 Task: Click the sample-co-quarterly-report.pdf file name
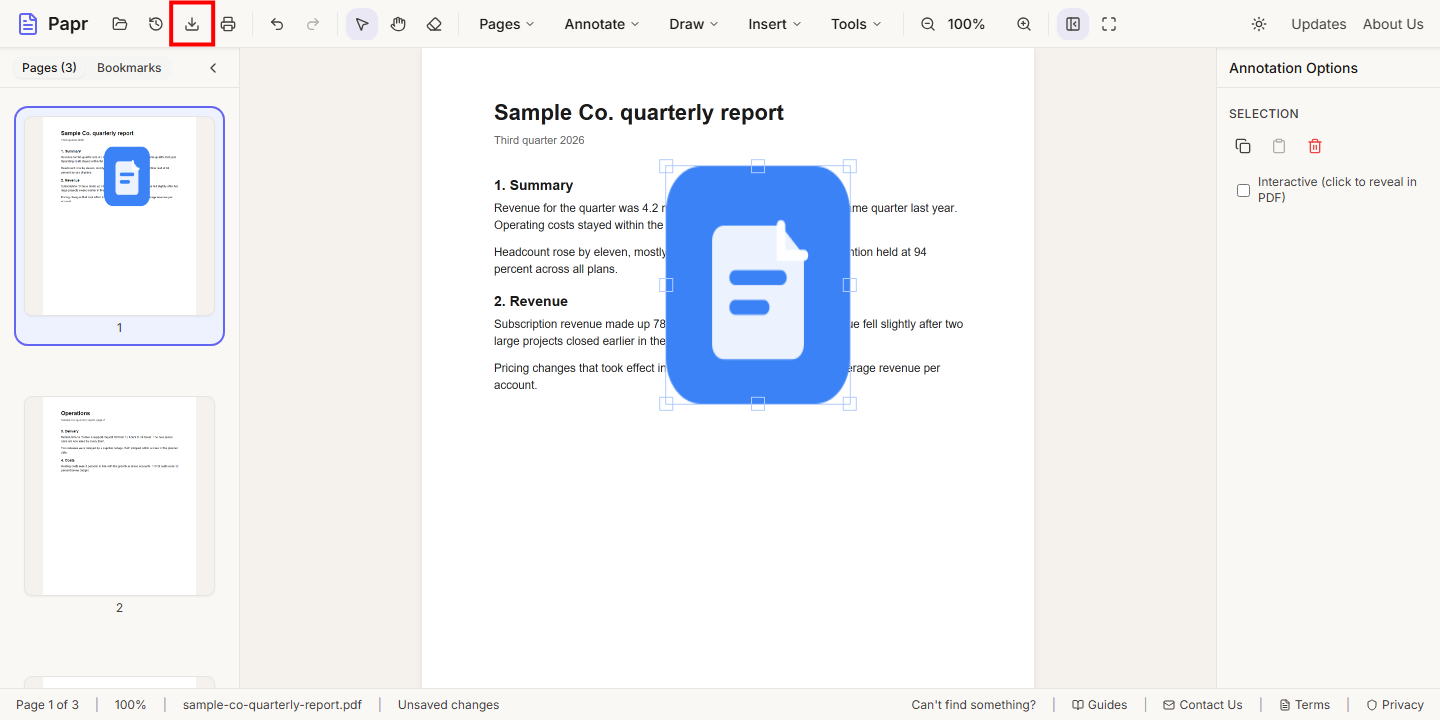(272, 705)
